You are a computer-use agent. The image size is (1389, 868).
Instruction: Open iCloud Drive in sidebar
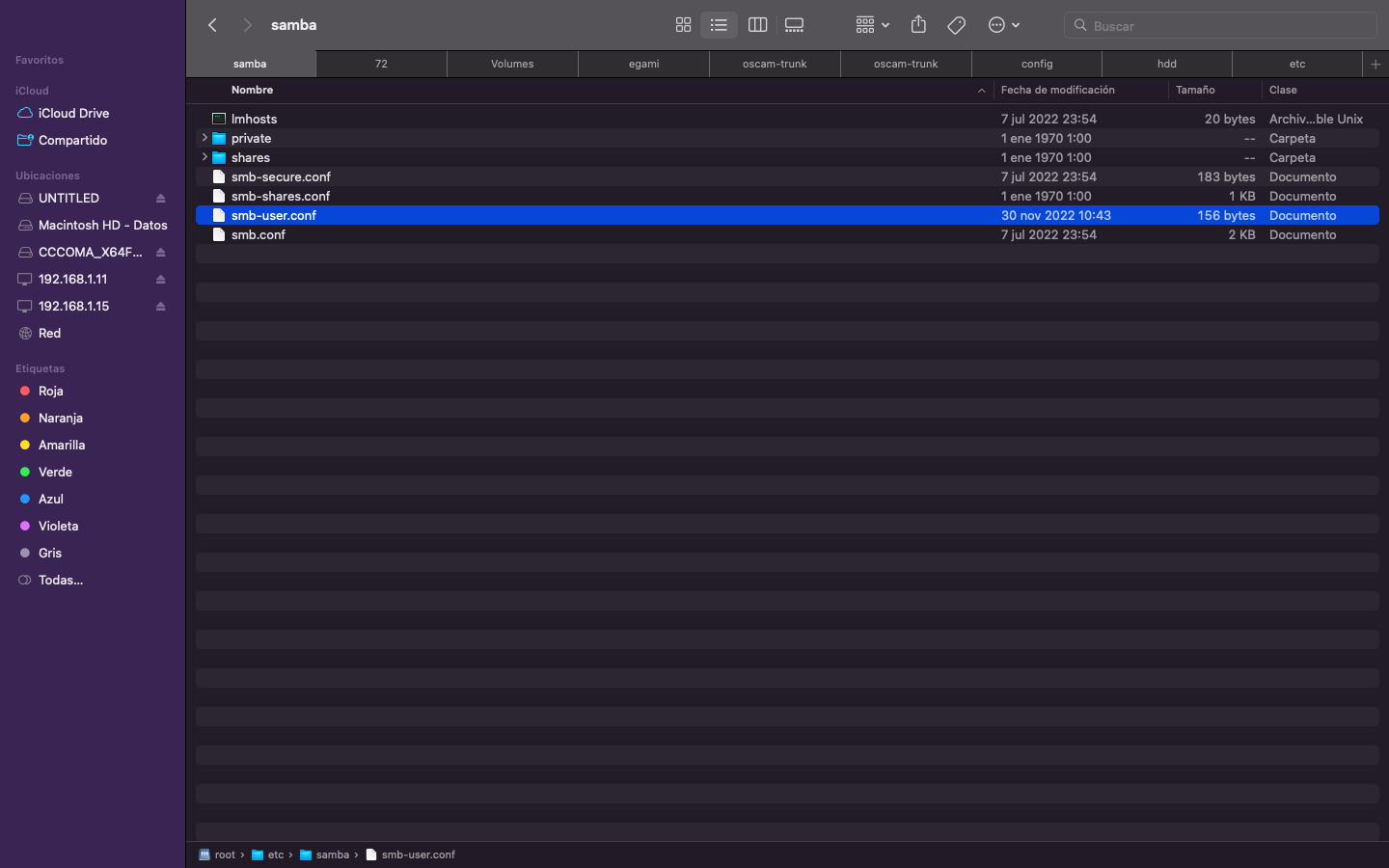coord(73,113)
